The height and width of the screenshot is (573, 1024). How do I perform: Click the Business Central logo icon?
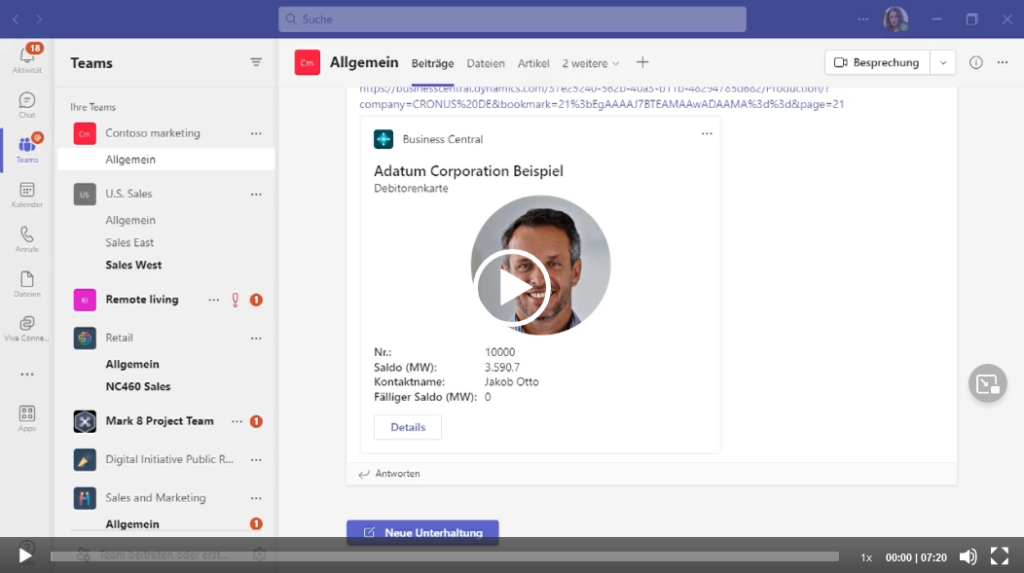tap(383, 139)
